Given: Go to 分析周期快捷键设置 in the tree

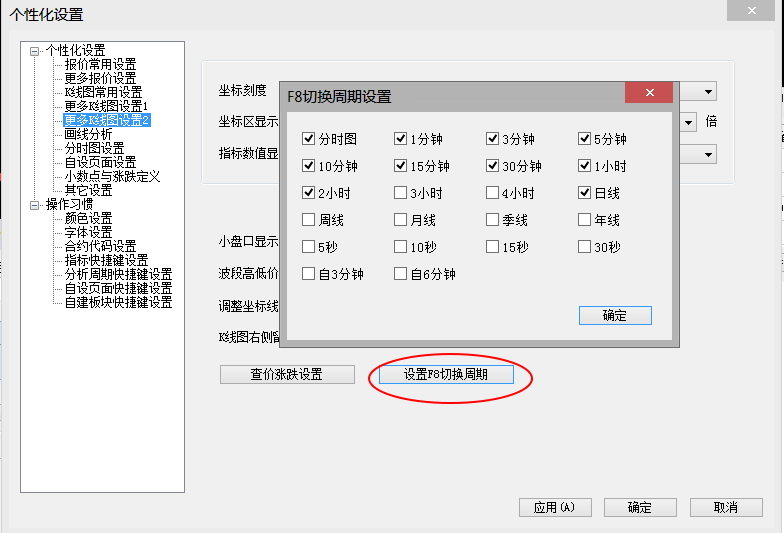Looking at the screenshot, I should (x=118, y=274).
